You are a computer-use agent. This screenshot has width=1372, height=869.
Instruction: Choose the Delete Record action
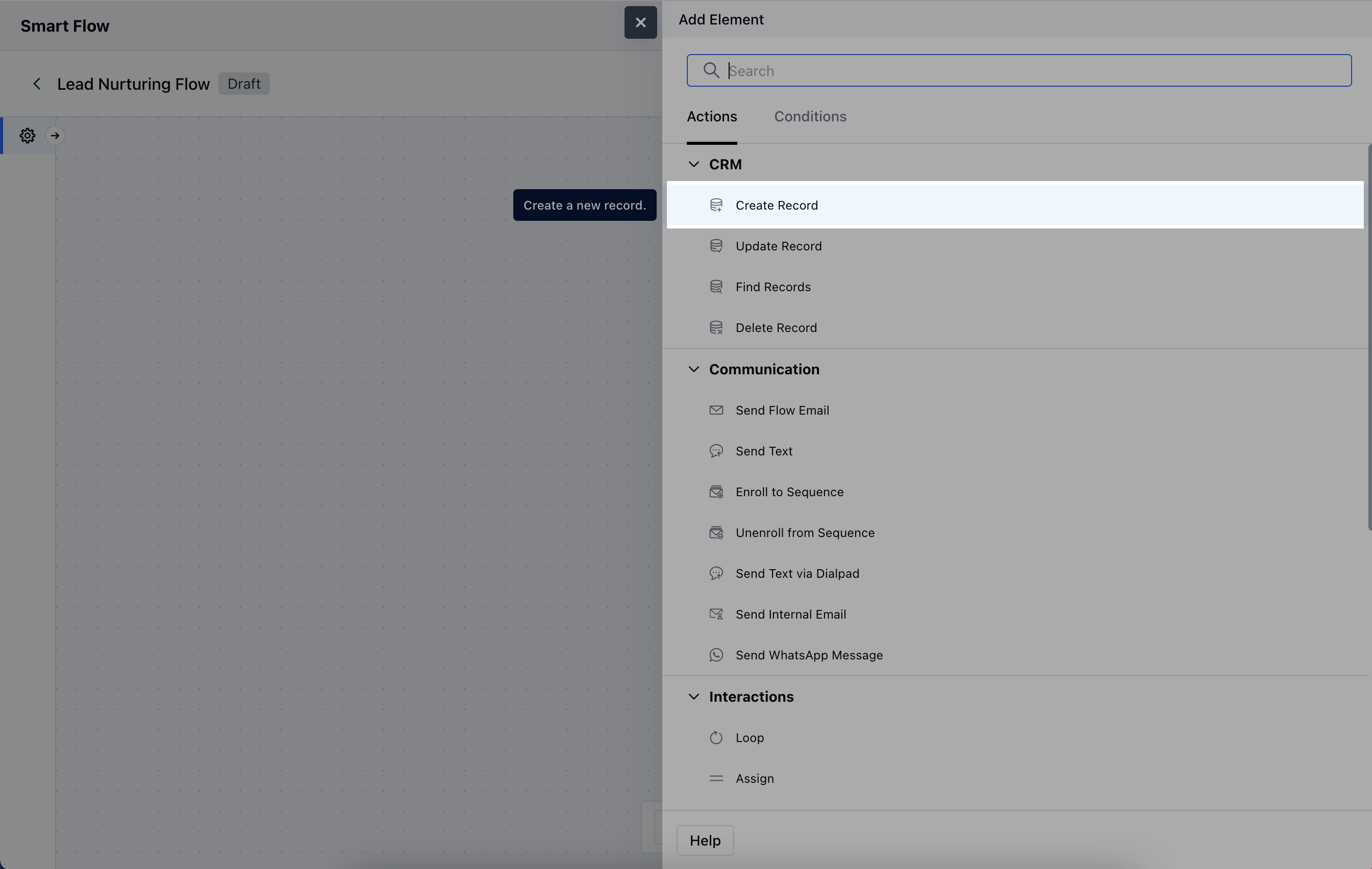click(x=1015, y=327)
